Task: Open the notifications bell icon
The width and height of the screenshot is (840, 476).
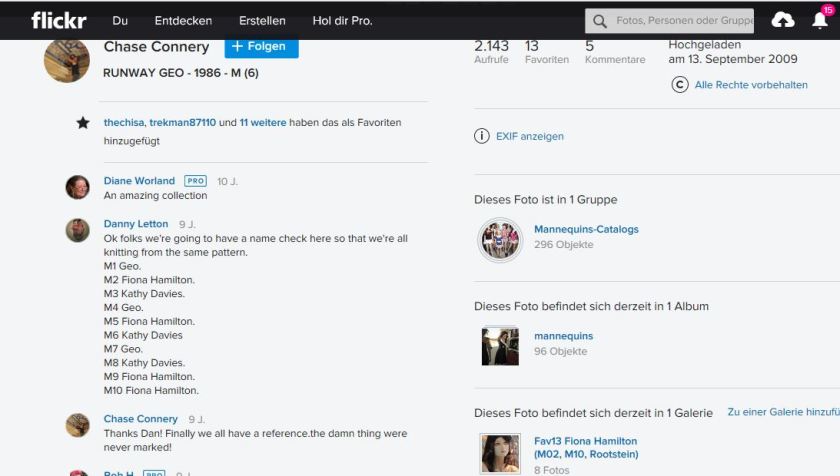Action: pyautogui.click(x=819, y=20)
